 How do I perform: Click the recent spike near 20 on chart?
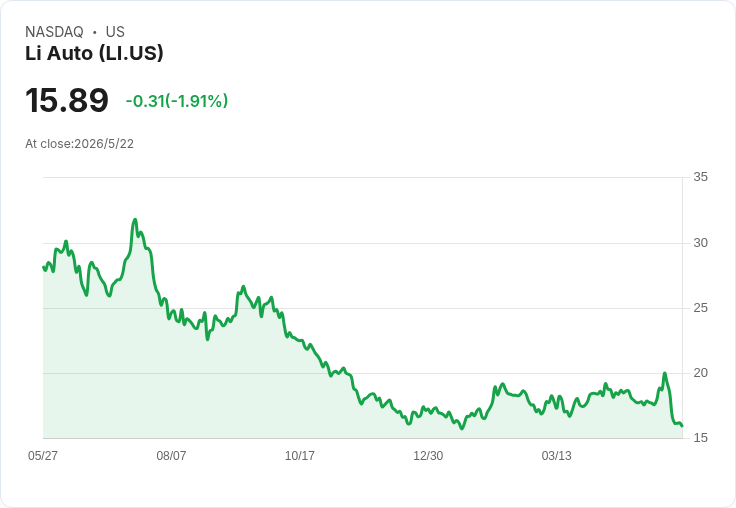point(665,373)
